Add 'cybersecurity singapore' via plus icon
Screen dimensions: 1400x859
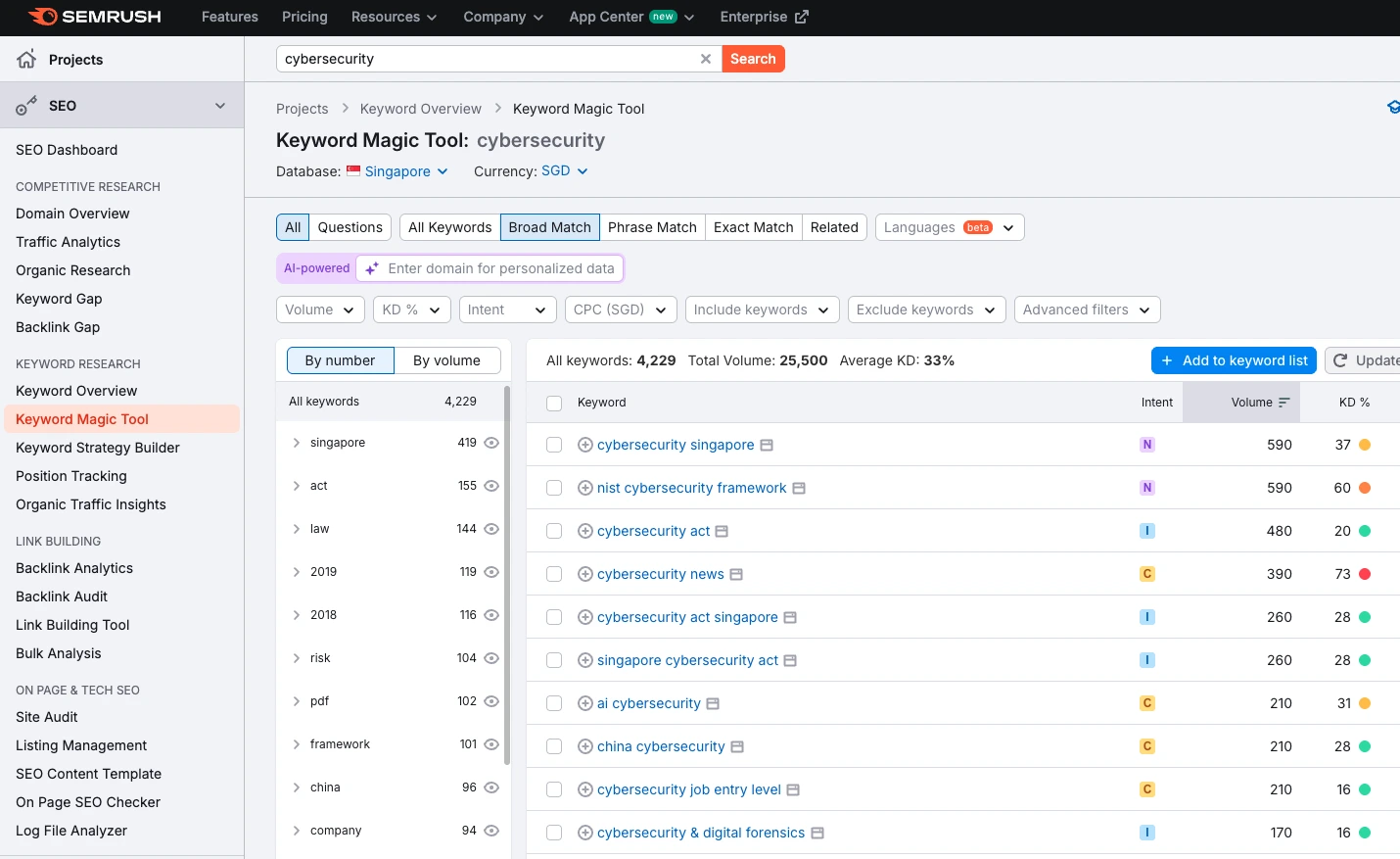coord(585,445)
